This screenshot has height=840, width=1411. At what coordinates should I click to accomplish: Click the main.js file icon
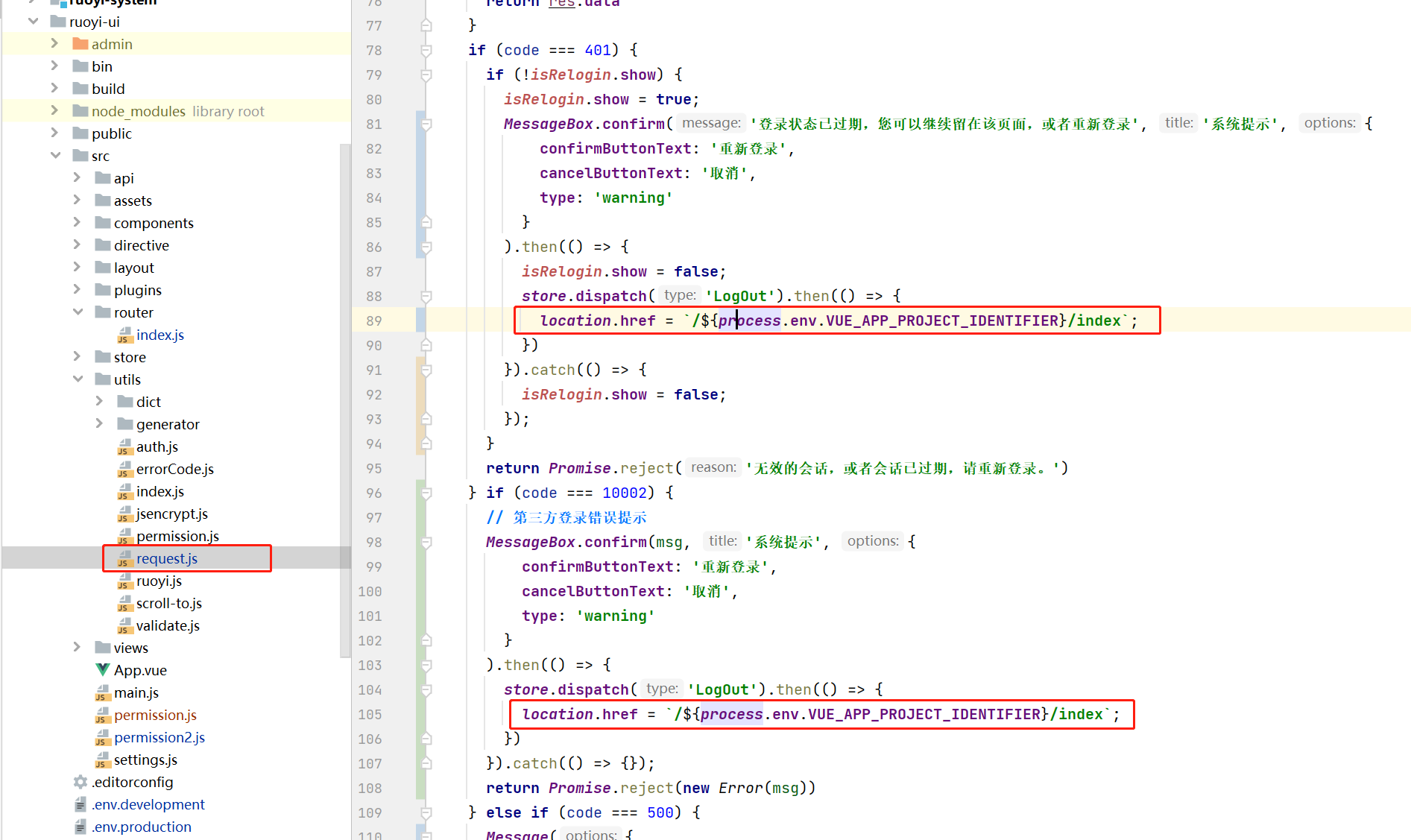[x=103, y=693]
